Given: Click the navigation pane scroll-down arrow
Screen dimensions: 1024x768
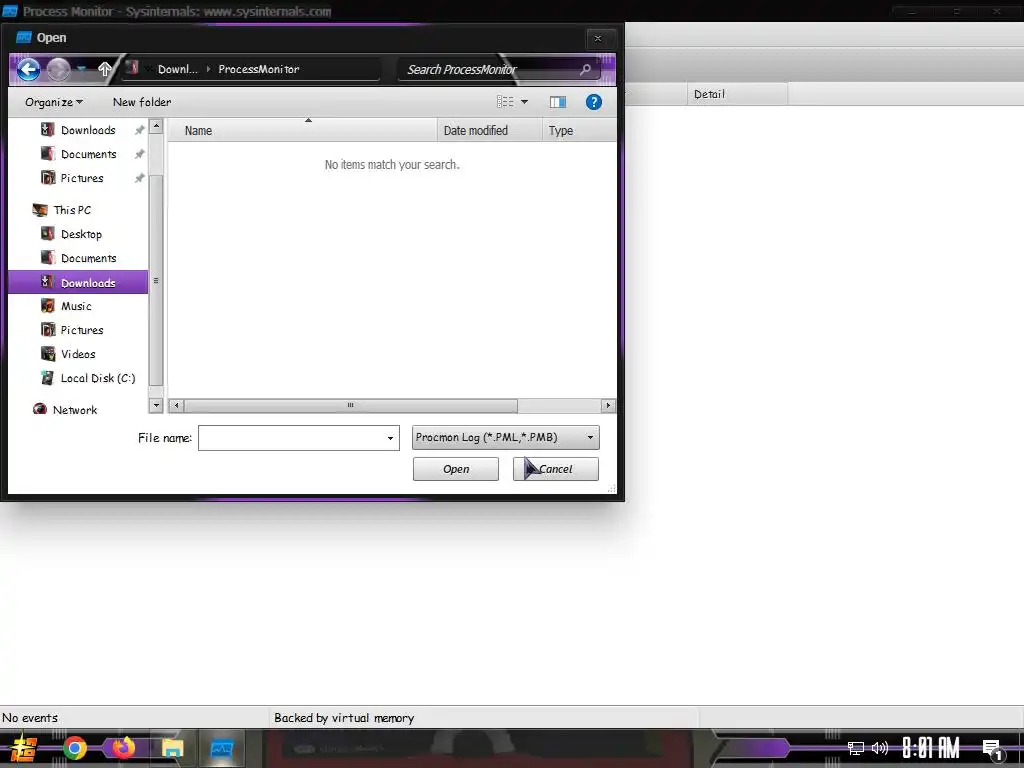Looking at the screenshot, I should coord(156,406).
